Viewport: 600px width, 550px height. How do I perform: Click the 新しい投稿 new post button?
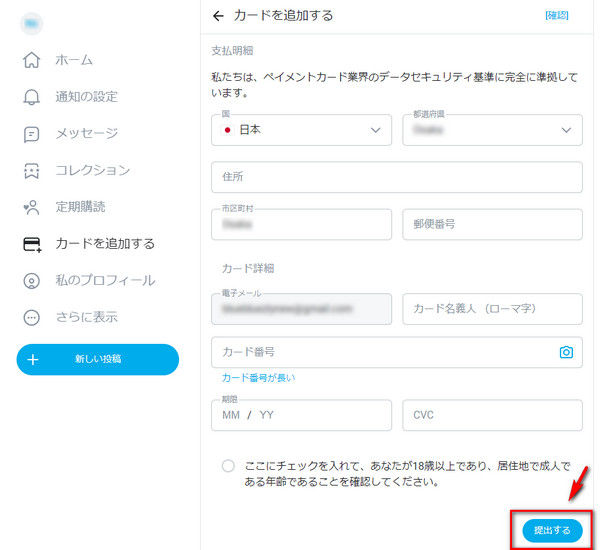coord(97,359)
